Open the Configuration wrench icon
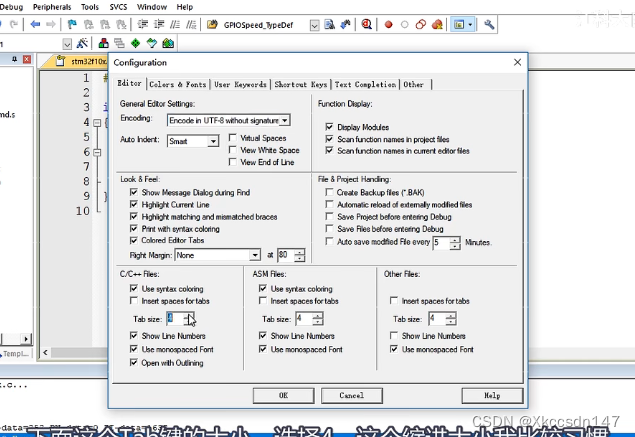635x437 pixels. [489, 25]
